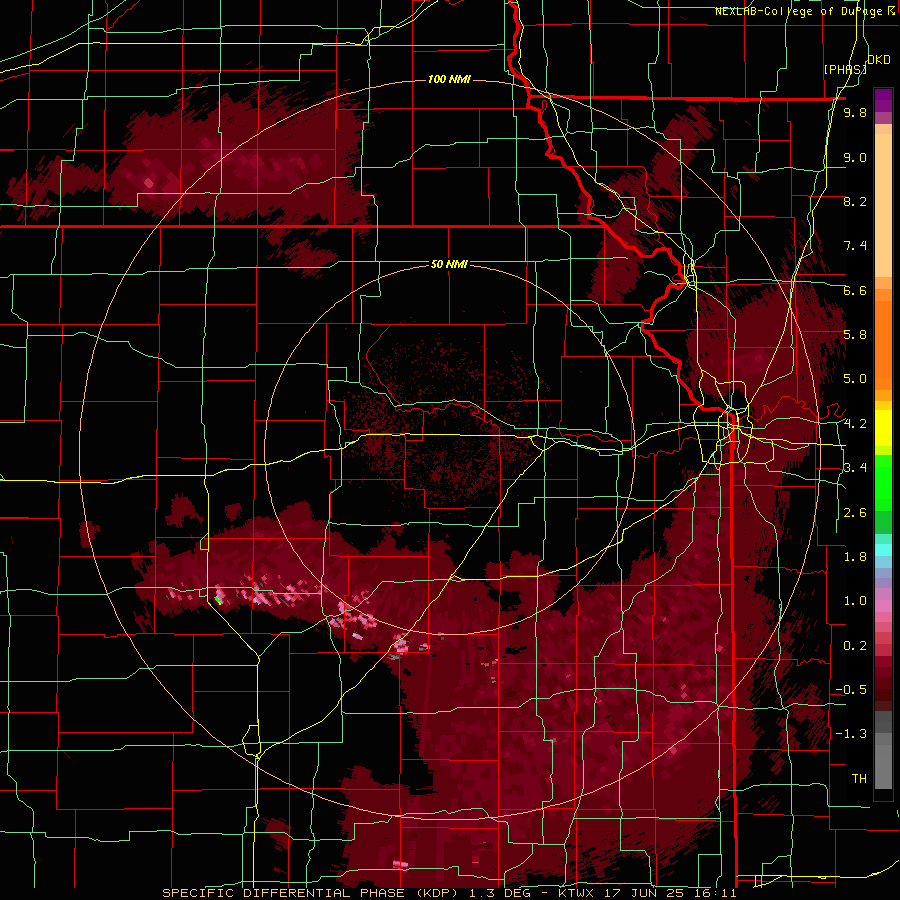Image resolution: width=900 pixels, height=900 pixels.
Task: Click the 3.4 scale label
Action: 855,468
